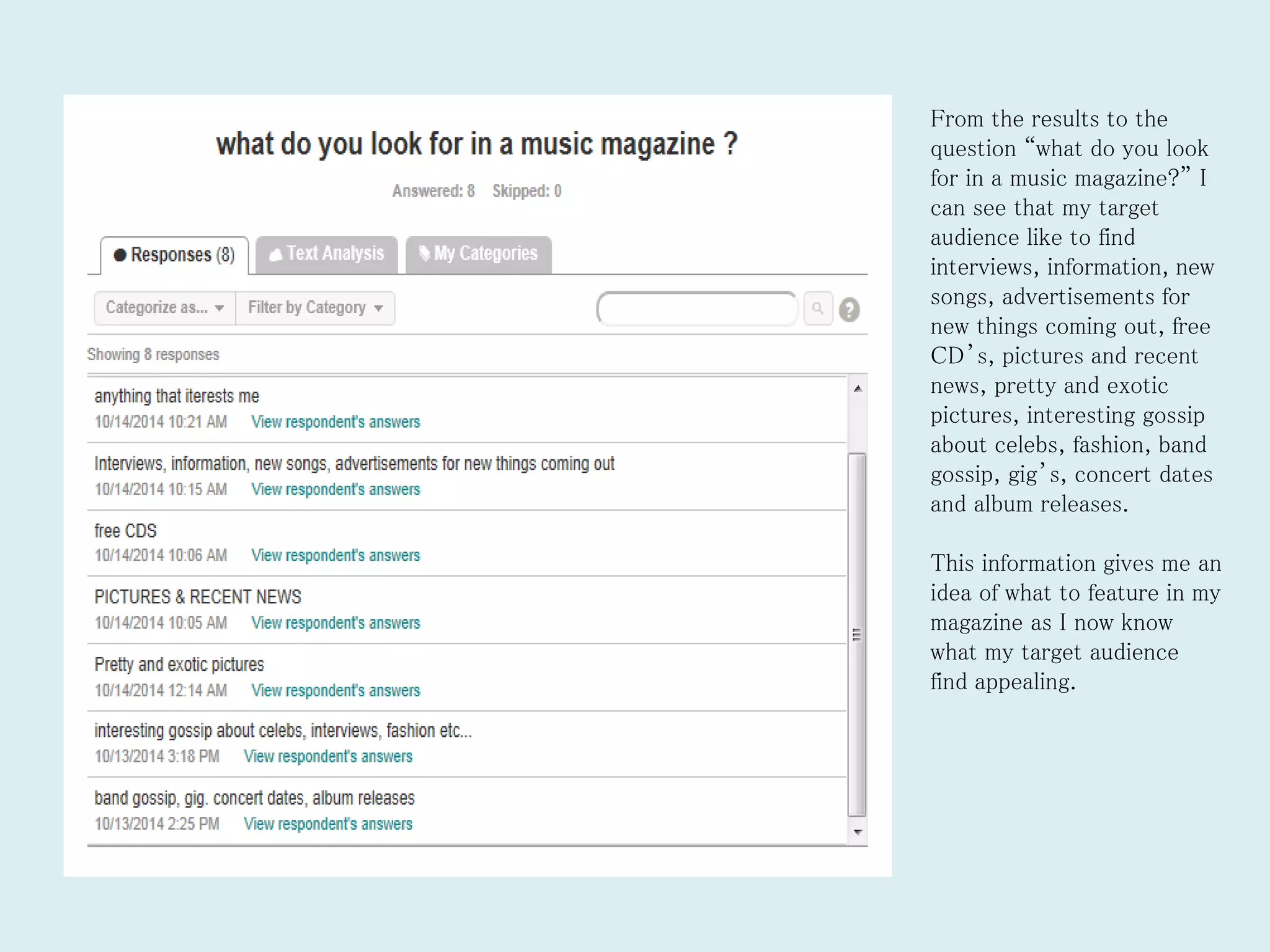Click the question mark help icon

tap(849, 309)
